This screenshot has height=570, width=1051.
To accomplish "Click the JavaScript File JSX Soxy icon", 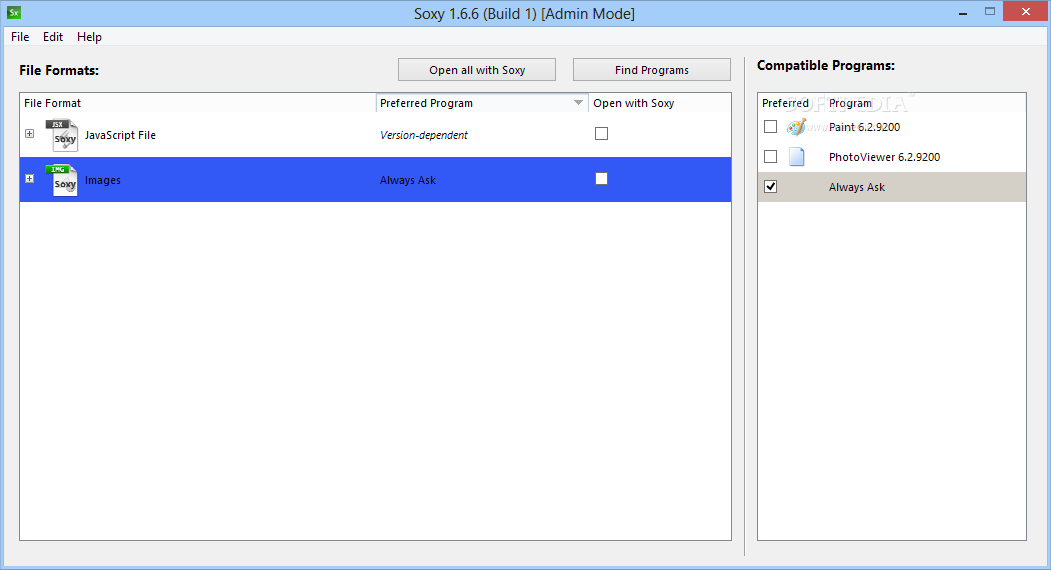I will pos(62,135).
